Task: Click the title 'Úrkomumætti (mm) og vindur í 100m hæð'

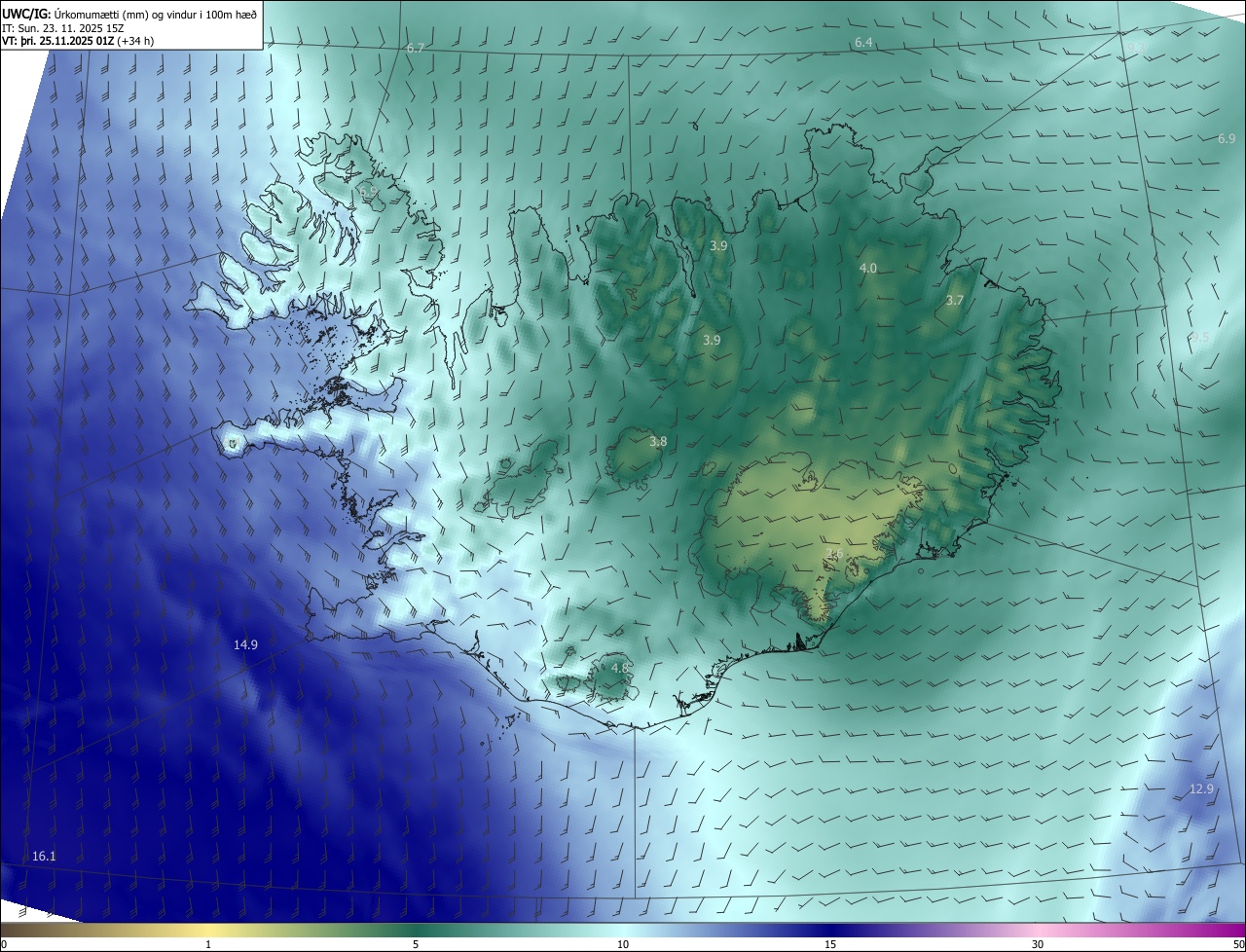Action: coord(156,14)
